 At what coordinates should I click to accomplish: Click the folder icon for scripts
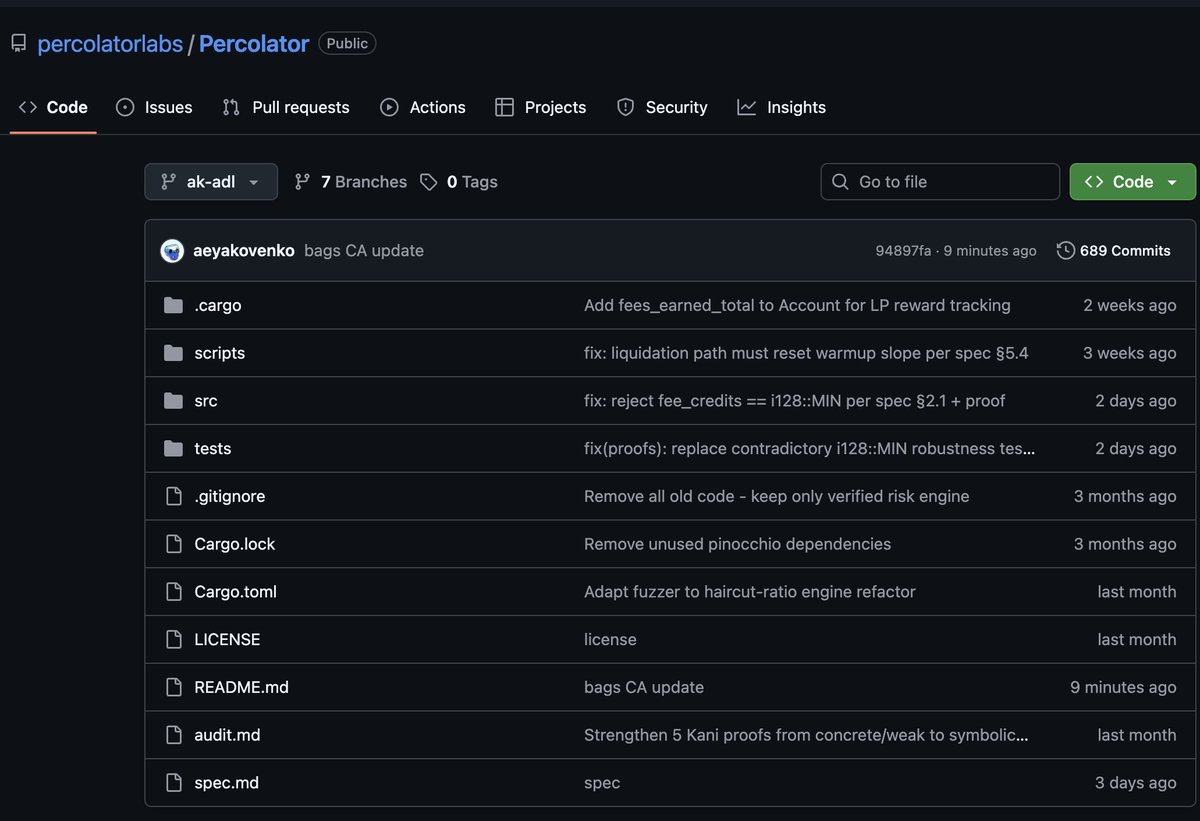[173, 353]
